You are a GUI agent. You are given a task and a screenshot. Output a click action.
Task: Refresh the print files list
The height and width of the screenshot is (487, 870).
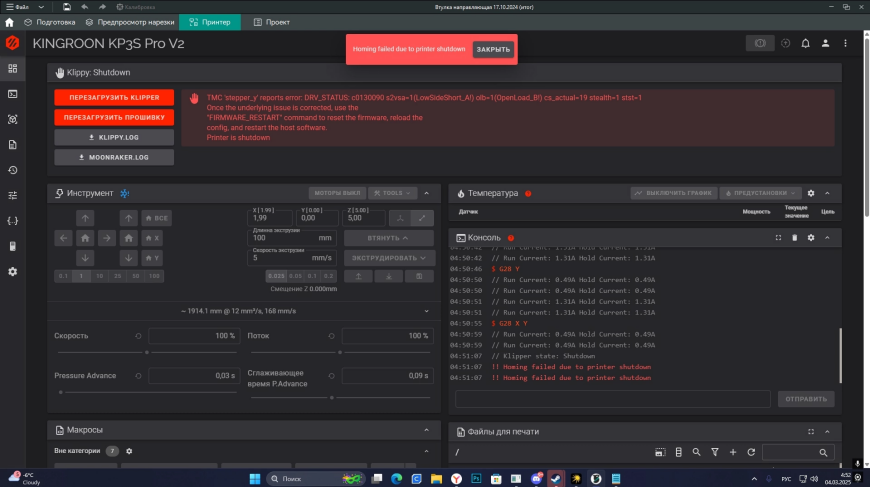pyautogui.click(x=751, y=453)
